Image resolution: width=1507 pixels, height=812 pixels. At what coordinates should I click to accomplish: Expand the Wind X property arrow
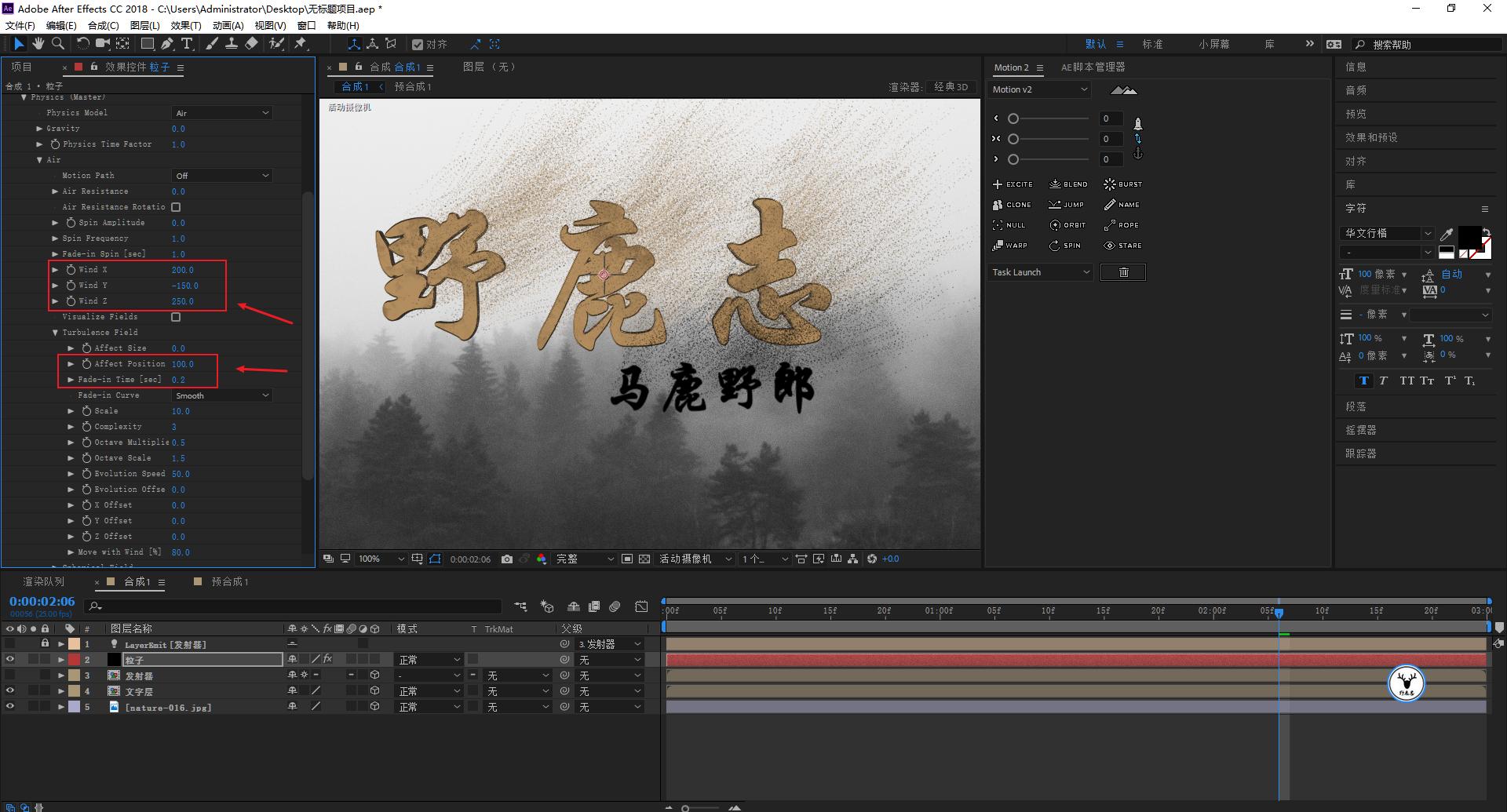click(56, 269)
